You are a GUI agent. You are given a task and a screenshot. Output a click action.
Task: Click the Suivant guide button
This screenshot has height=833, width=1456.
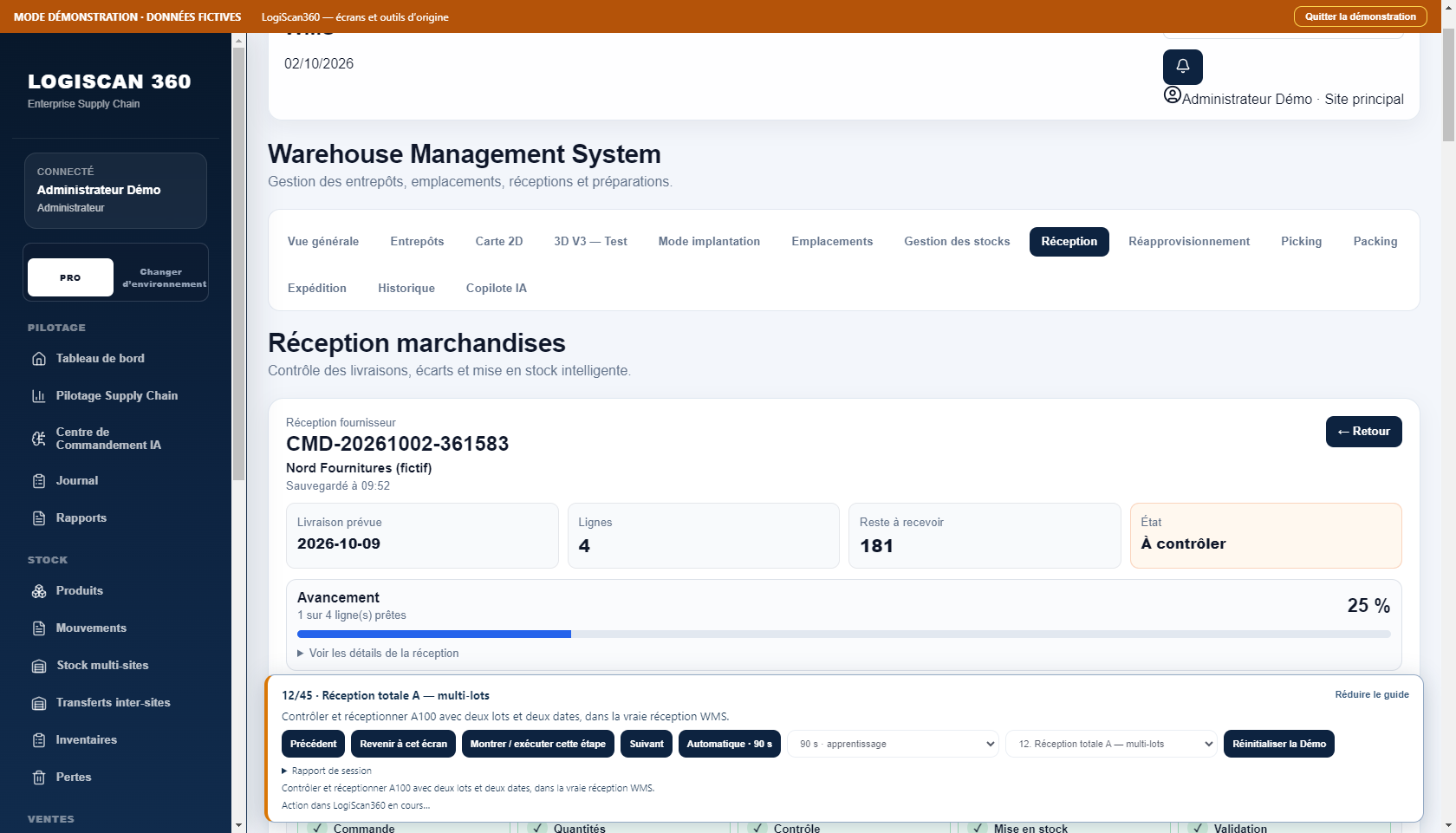(647, 744)
